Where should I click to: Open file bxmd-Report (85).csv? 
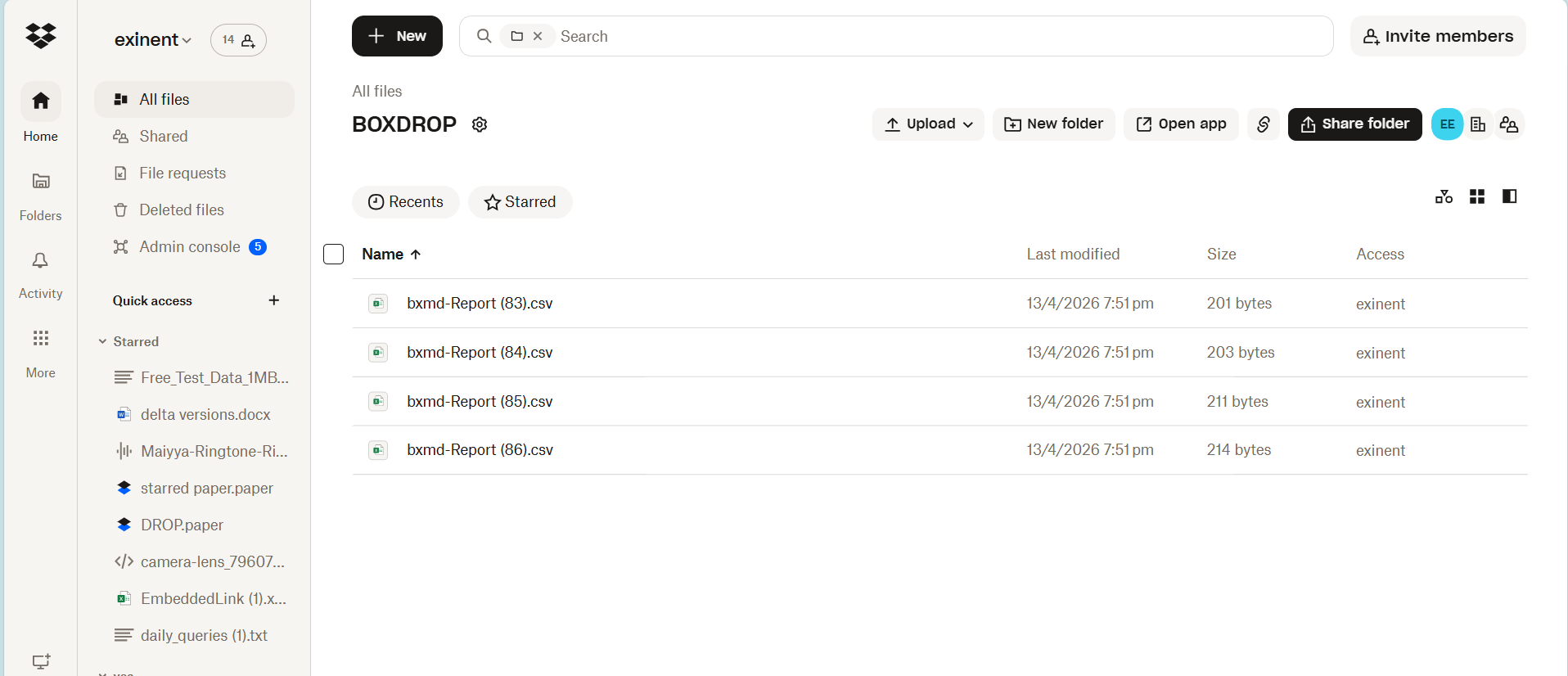click(480, 401)
